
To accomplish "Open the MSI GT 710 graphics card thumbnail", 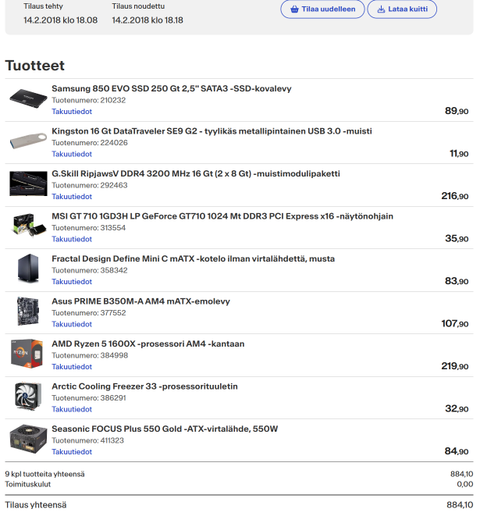I will tap(28, 225).
